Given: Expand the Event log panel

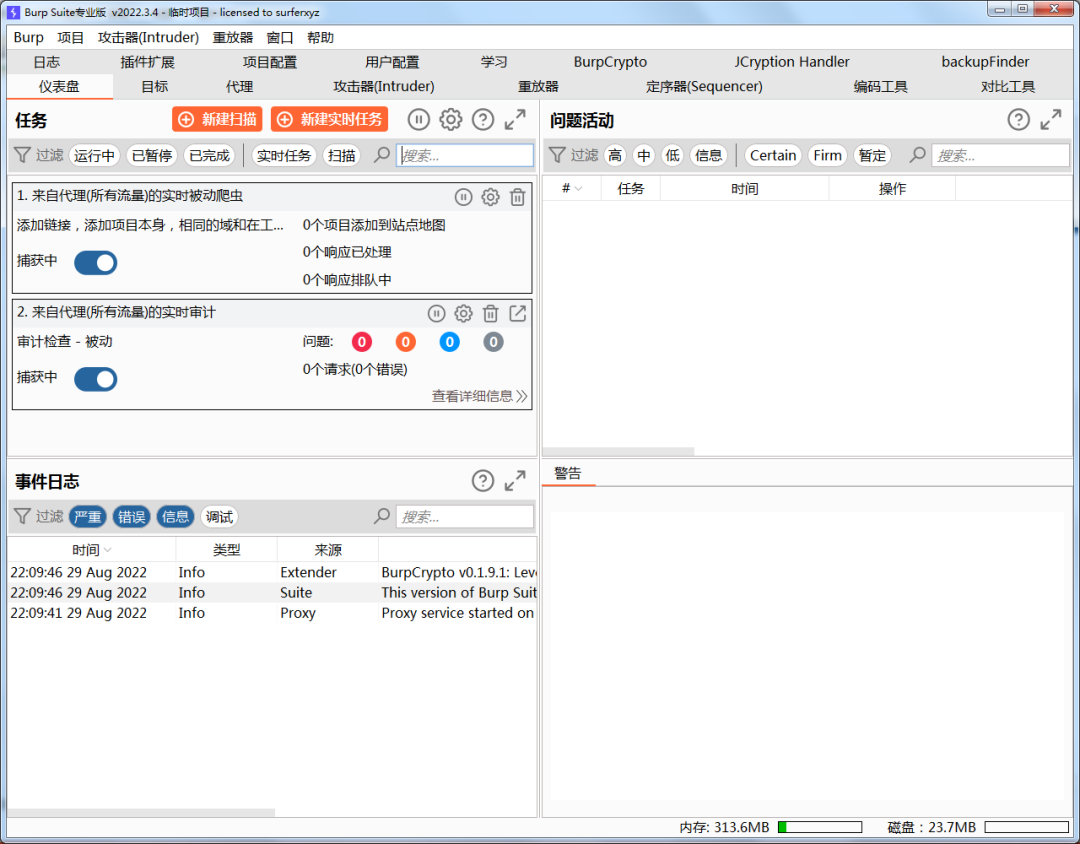Looking at the screenshot, I should 515,481.
